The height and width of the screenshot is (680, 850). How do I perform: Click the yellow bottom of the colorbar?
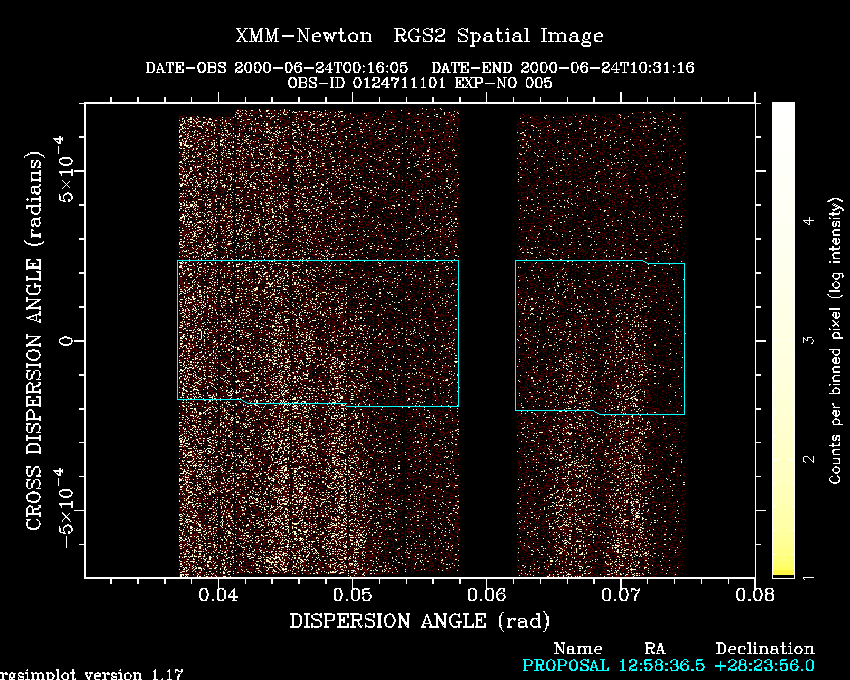pyautogui.click(x=783, y=571)
